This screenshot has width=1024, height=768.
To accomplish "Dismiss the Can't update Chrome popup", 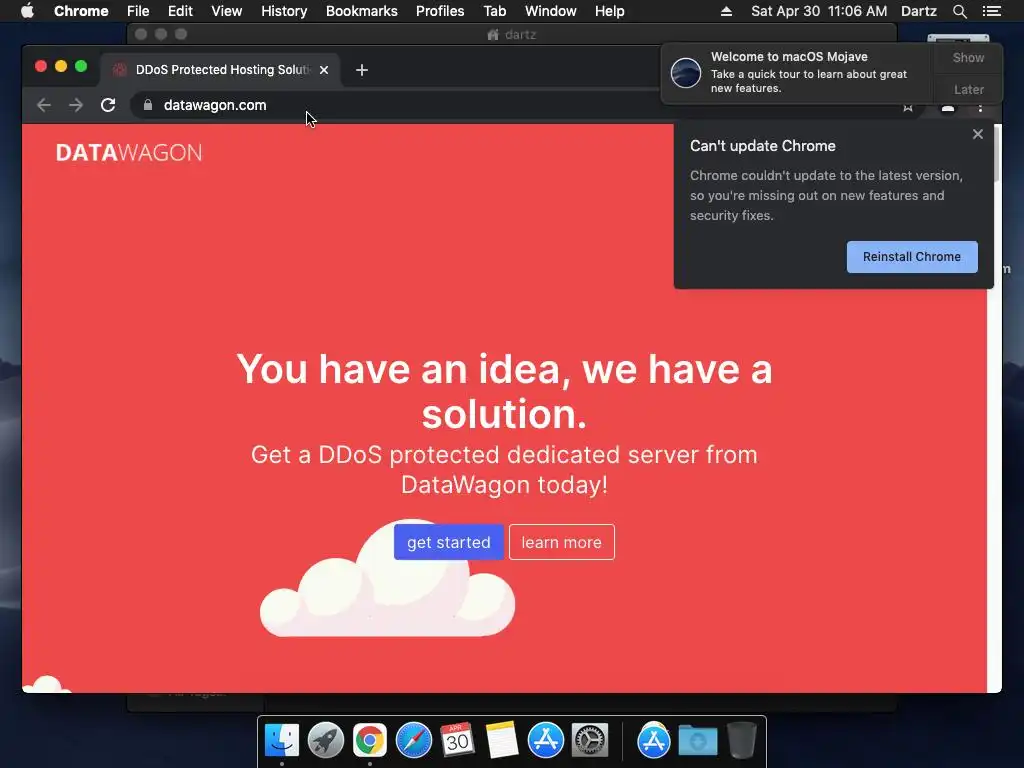I will [x=978, y=134].
